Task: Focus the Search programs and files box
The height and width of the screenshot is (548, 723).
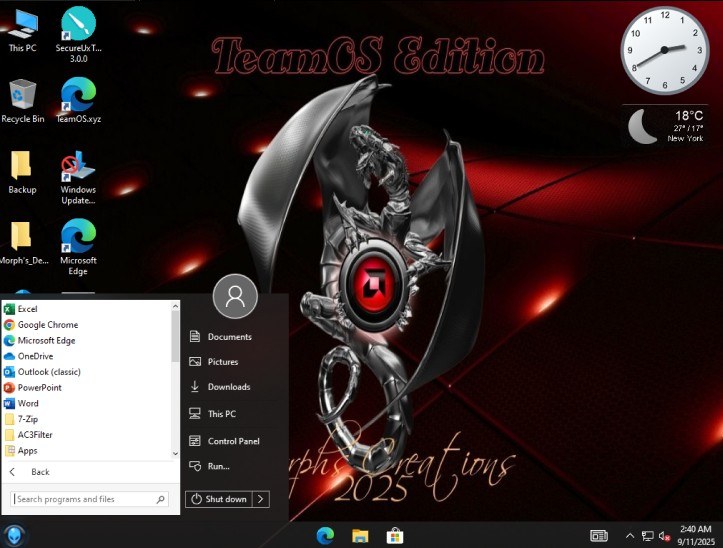Action: (x=89, y=499)
